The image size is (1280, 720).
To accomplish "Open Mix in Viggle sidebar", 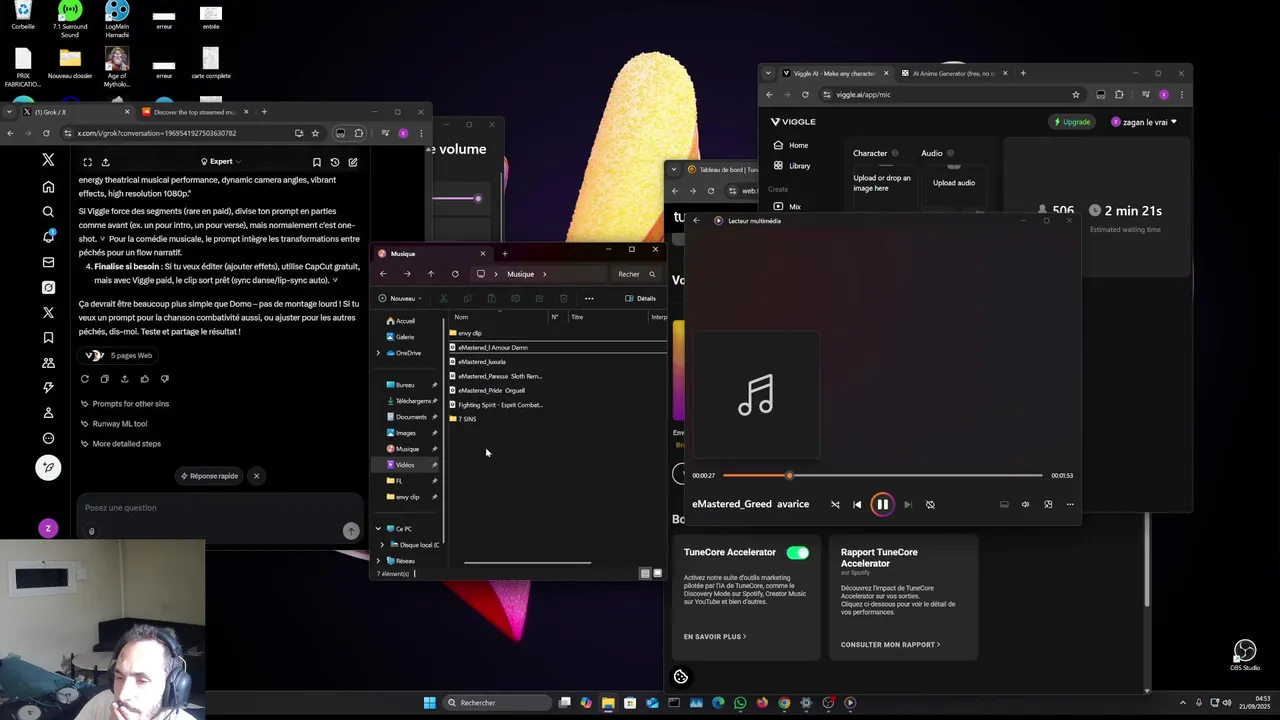I will coord(786,207).
